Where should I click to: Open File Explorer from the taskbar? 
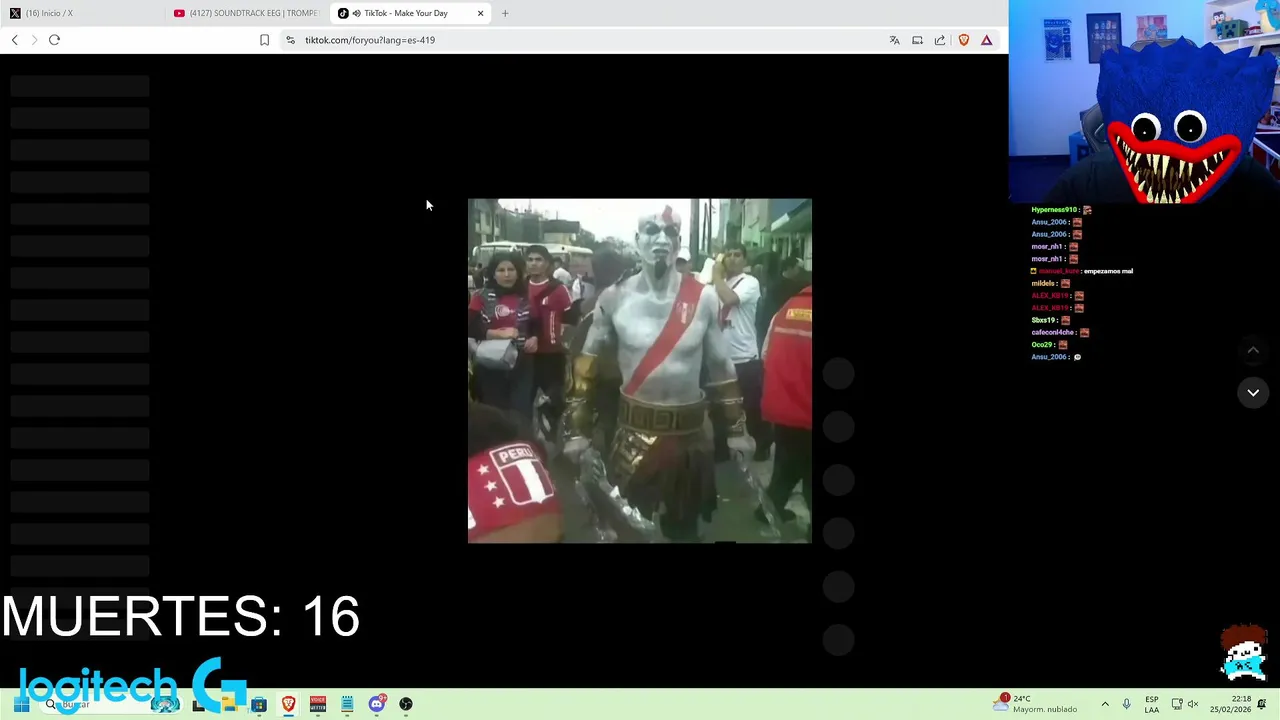click(x=229, y=704)
